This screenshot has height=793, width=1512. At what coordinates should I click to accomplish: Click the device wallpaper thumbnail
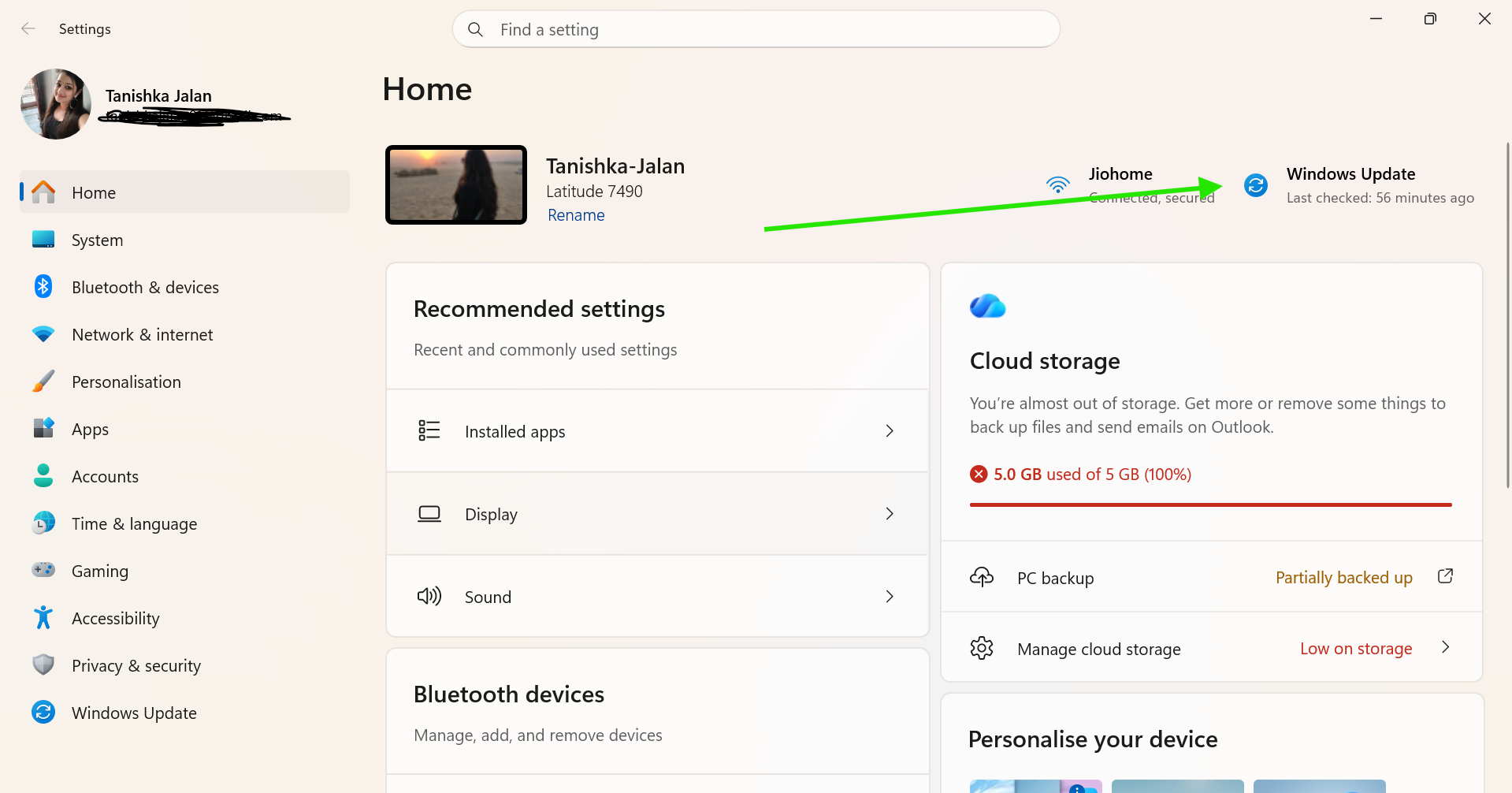[x=456, y=185]
